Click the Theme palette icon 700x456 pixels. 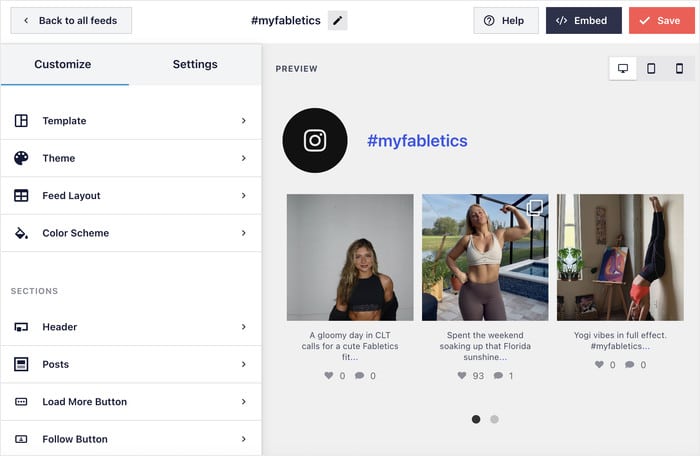click(x=21, y=158)
